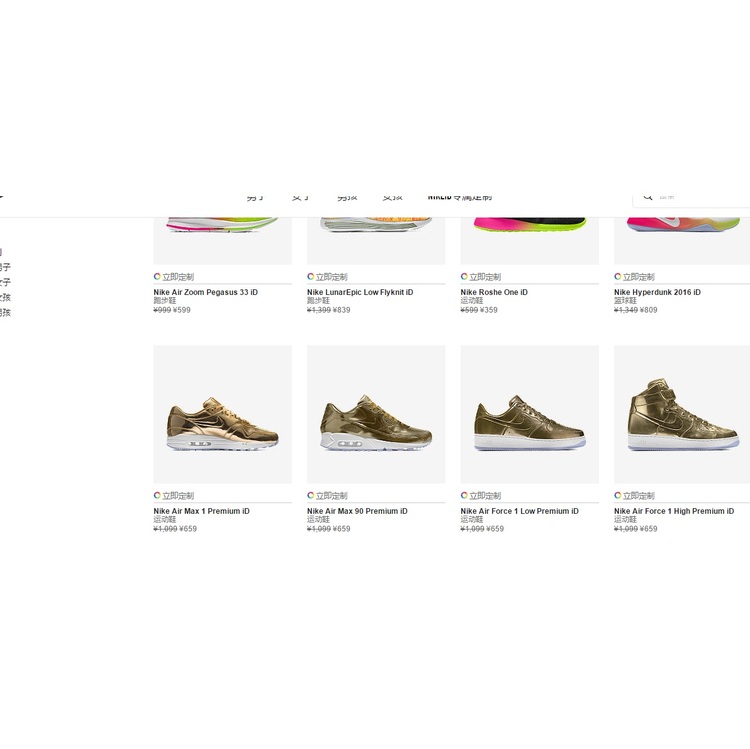Click customize color-ring icon for Air Max 90 Premium
The image size is (750, 749).
pyautogui.click(x=310, y=496)
